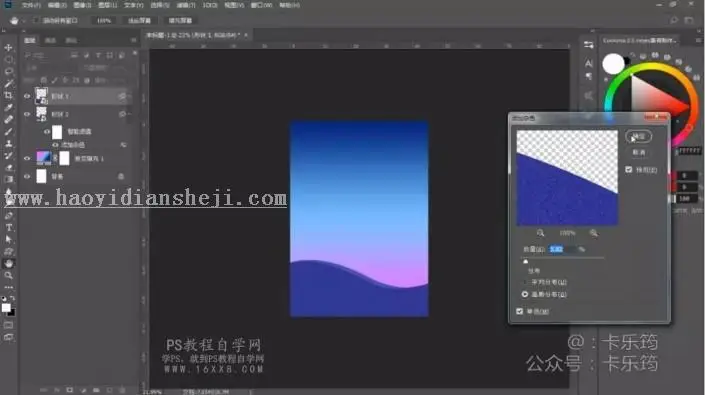Toggle the Preview checkbox in dialog
Screen dimensions: 705x395
click(x=629, y=169)
